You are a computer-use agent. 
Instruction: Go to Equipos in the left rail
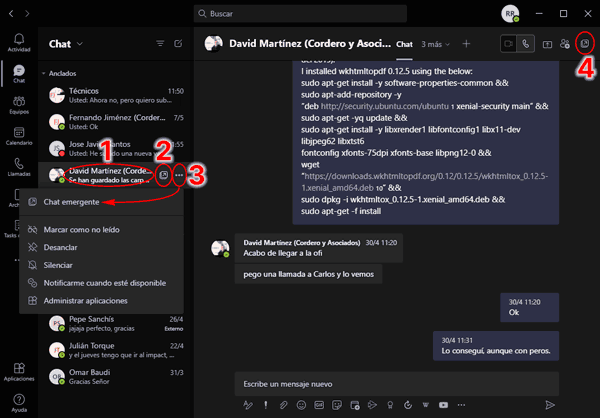tap(19, 105)
